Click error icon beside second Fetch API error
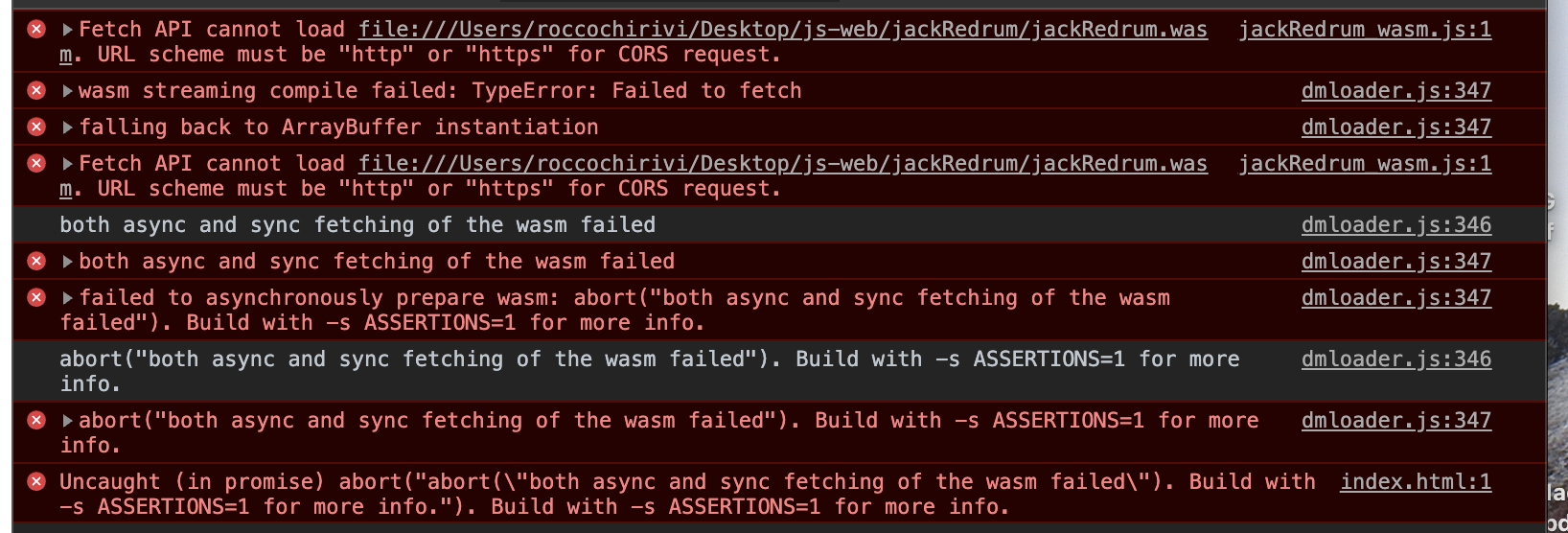The image size is (1568, 533). 36,164
